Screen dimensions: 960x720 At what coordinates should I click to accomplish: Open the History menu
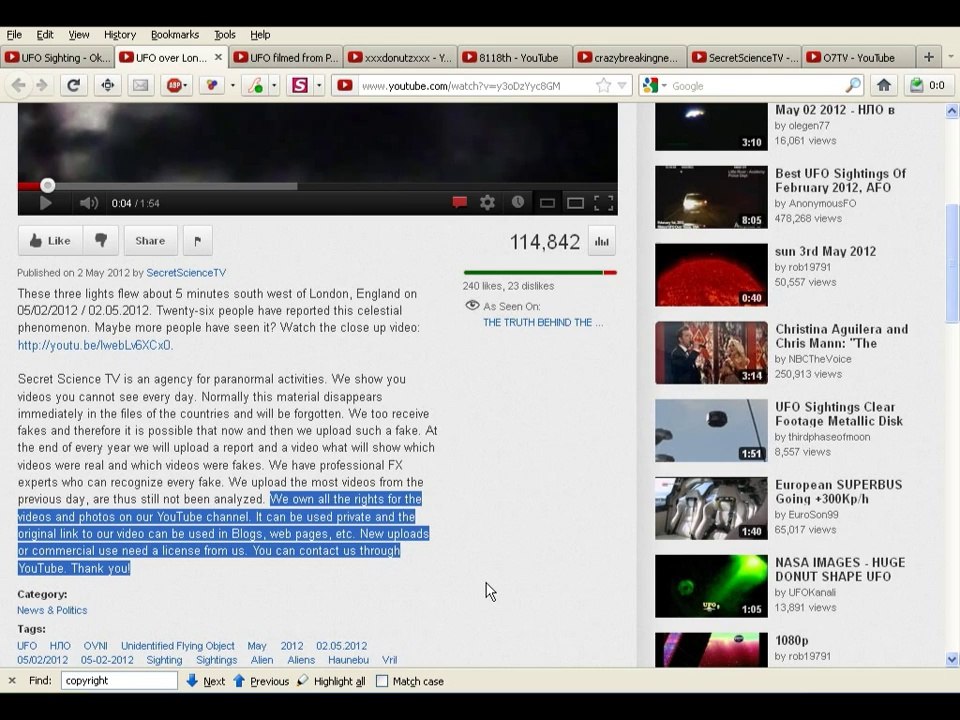(119, 35)
